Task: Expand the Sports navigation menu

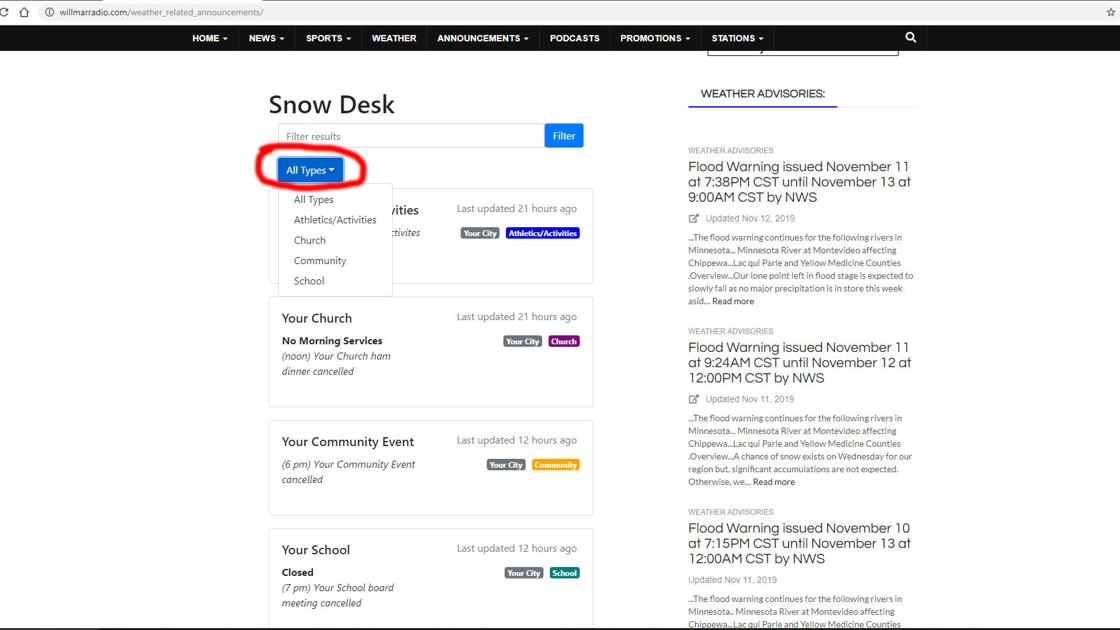Action: [328, 38]
